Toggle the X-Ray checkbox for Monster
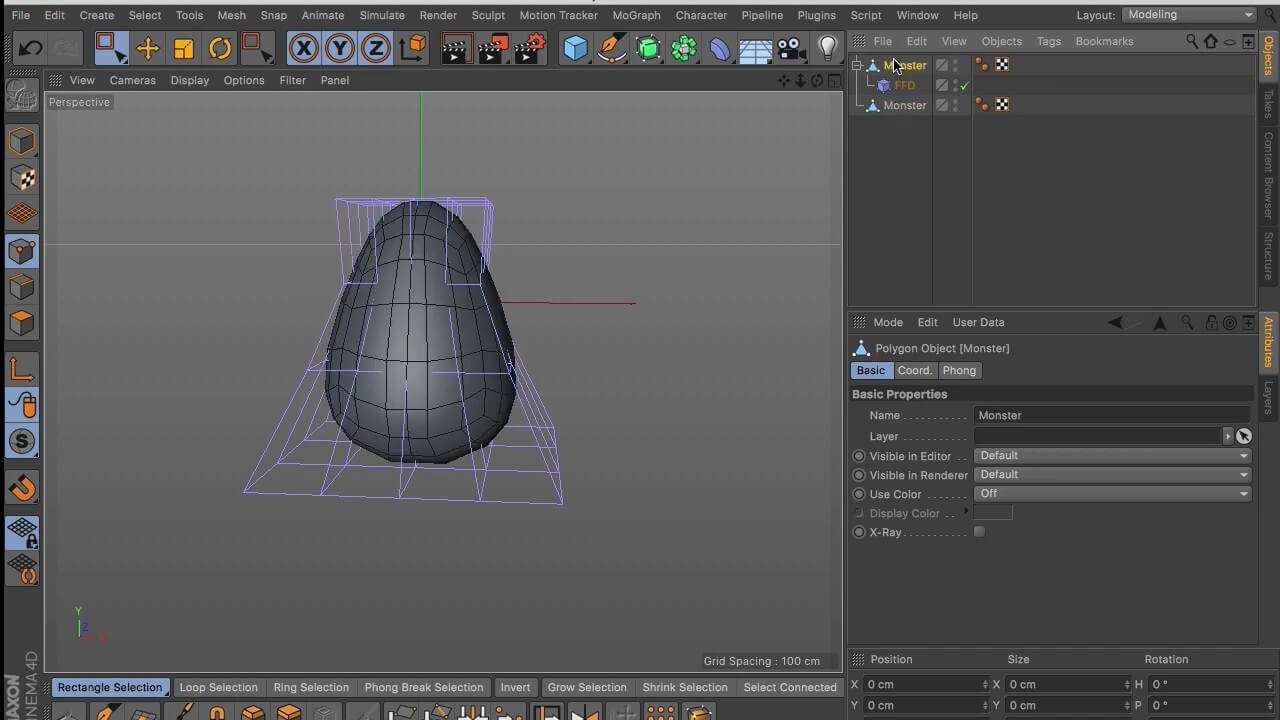Image resolution: width=1280 pixels, height=720 pixels. click(979, 531)
